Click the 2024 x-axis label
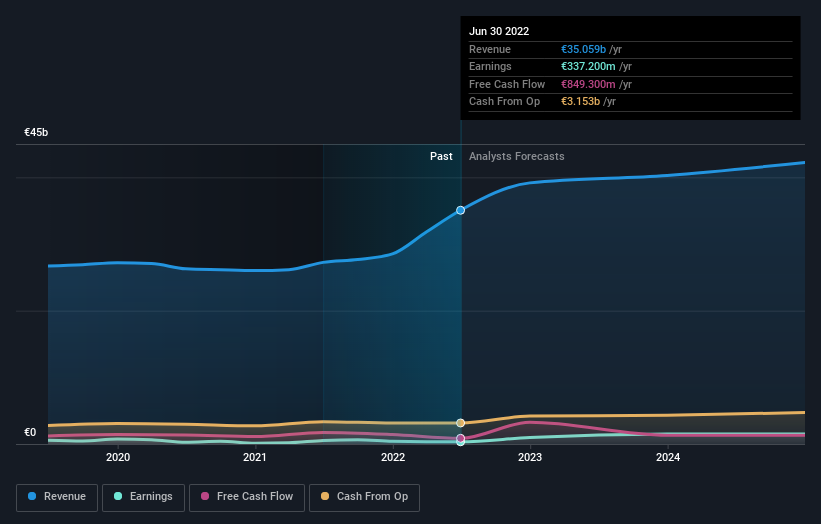Viewport: 821px width, 524px height. [668, 457]
